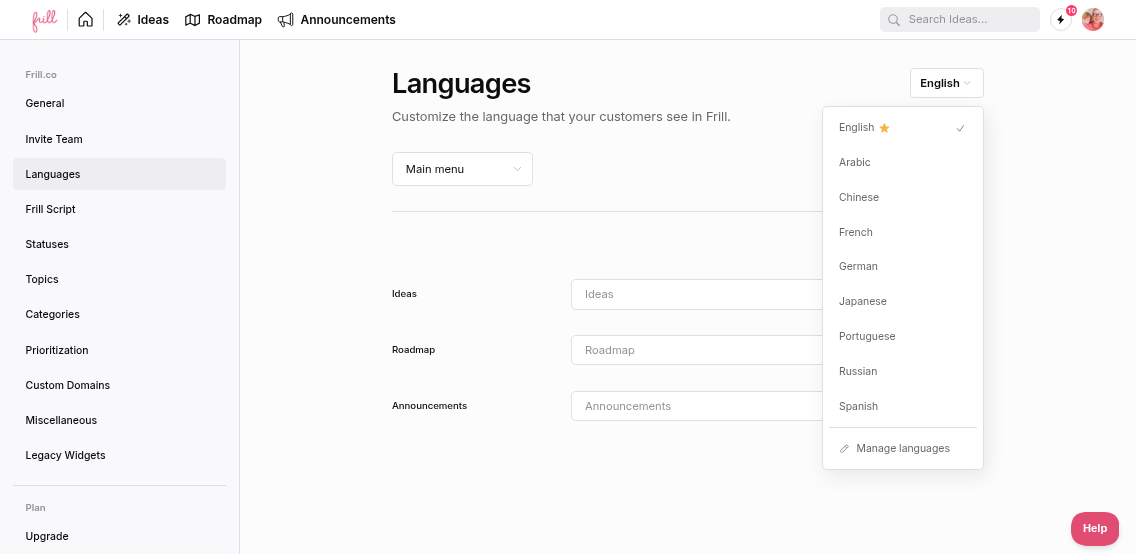Go to General settings
This screenshot has width=1136, height=554.
coord(120,104)
